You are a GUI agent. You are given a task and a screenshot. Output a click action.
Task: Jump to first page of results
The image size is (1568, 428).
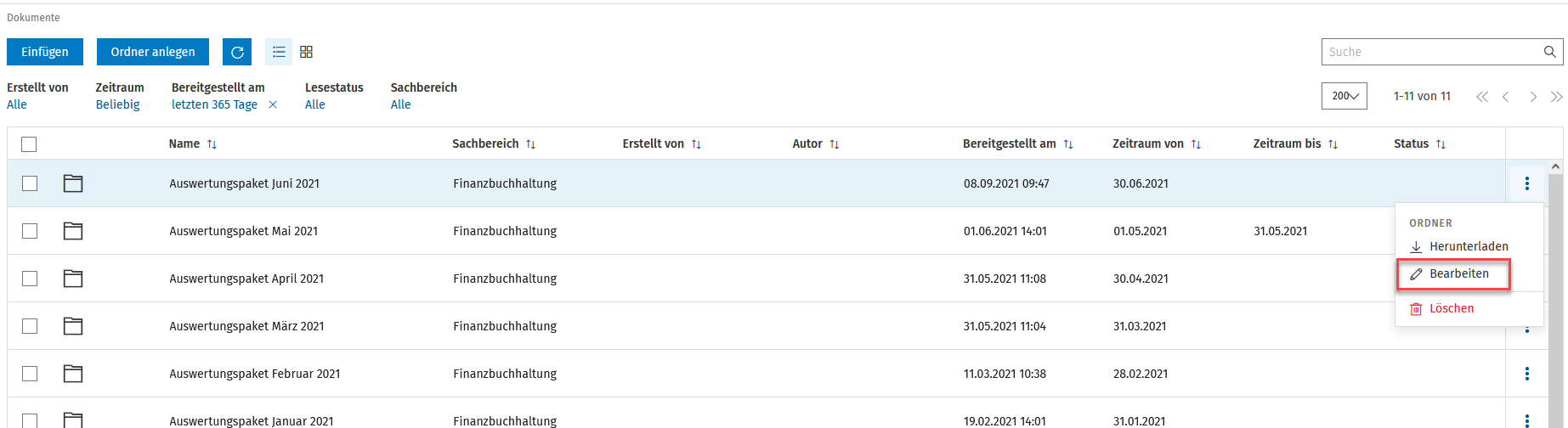1482,97
